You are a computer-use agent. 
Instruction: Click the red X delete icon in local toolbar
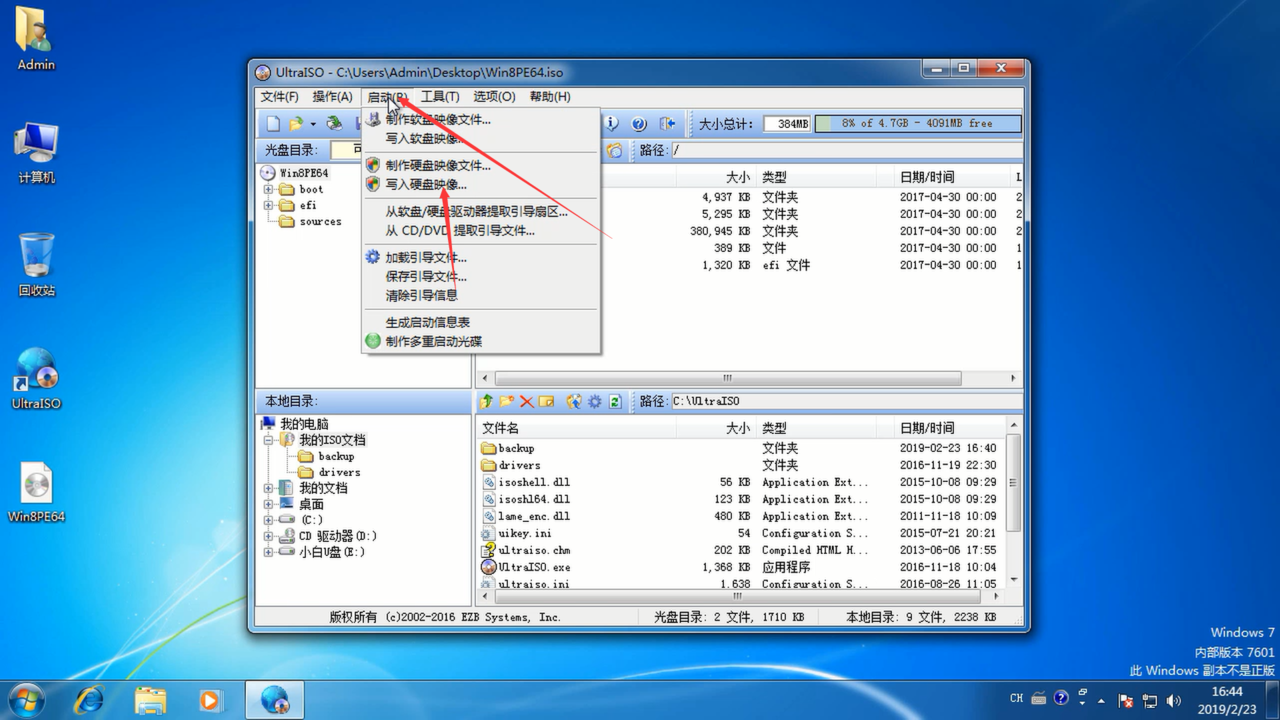526,401
